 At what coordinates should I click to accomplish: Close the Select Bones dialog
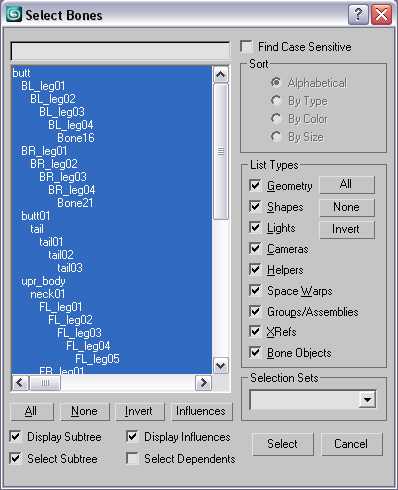pos(382,15)
